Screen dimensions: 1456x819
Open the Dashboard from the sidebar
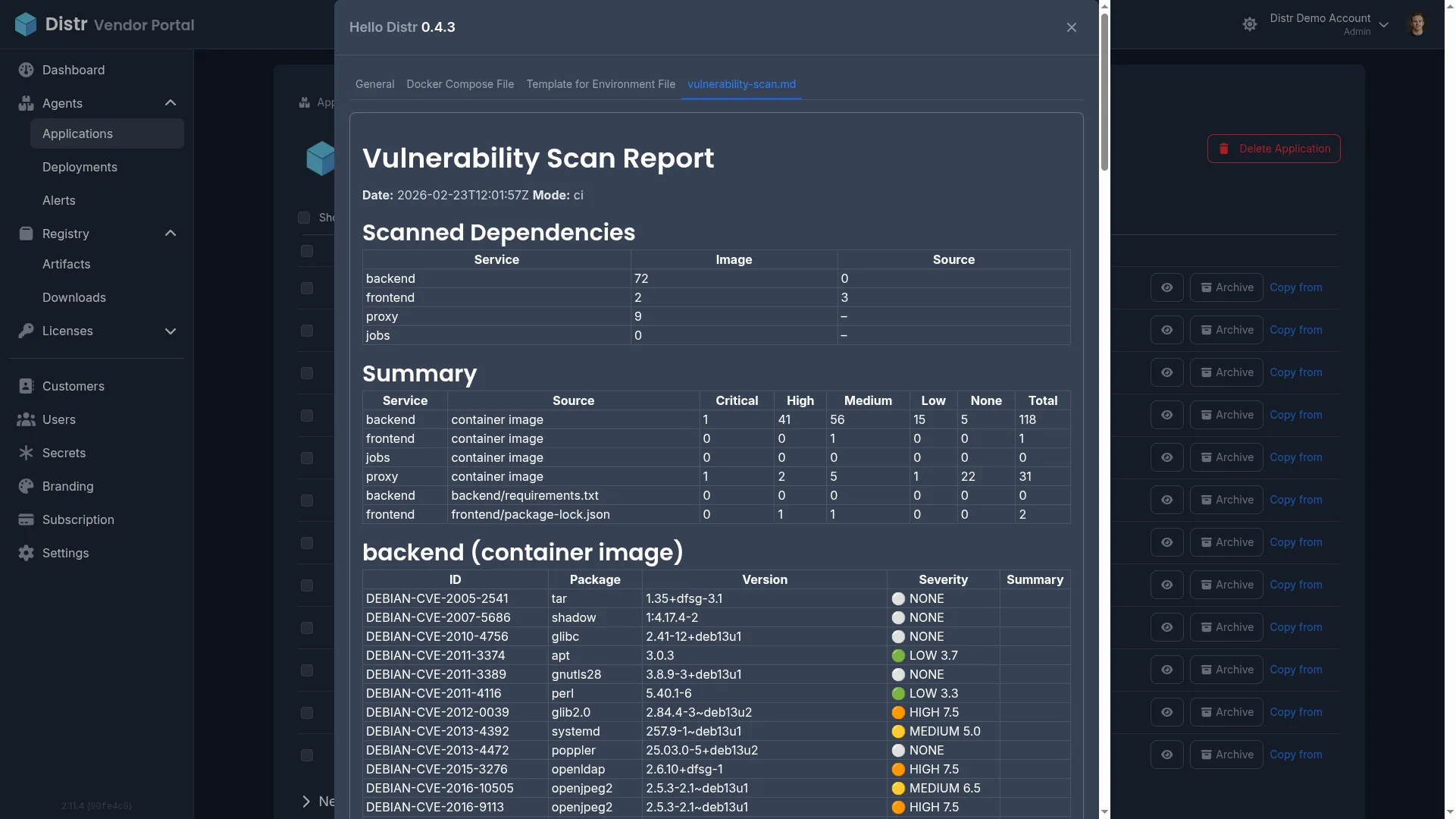pyautogui.click(x=74, y=70)
